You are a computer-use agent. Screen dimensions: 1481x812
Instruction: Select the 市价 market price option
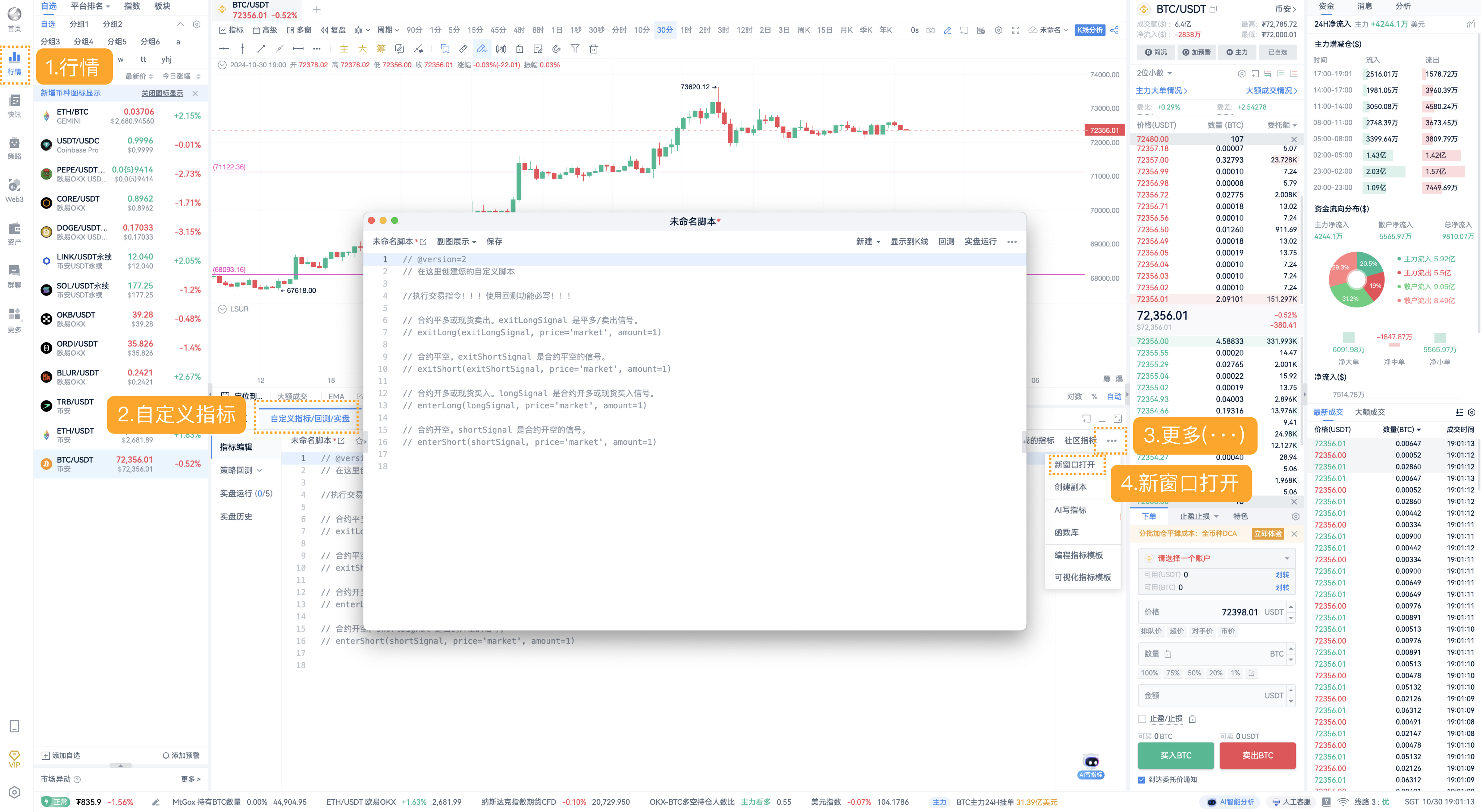[x=1228, y=631]
